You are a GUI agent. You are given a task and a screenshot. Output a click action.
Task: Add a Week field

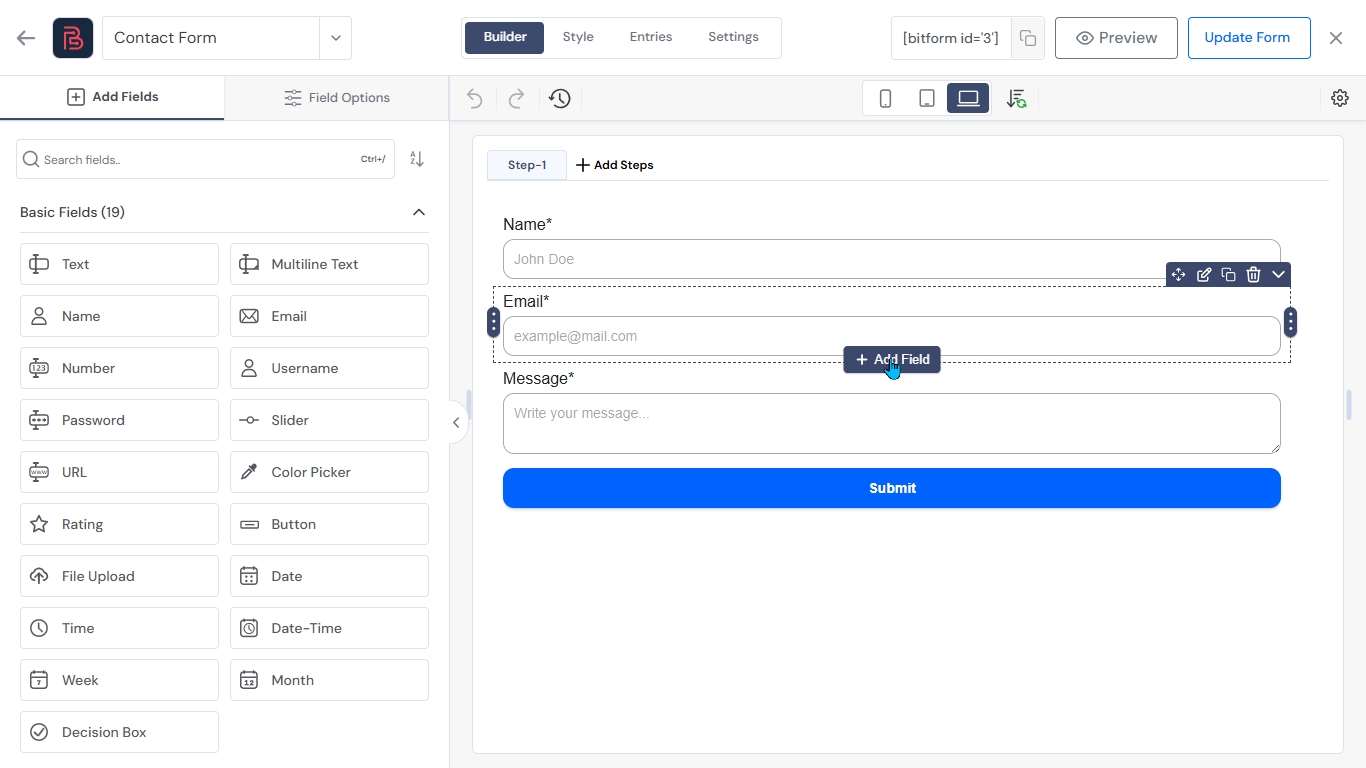point(119,680)
